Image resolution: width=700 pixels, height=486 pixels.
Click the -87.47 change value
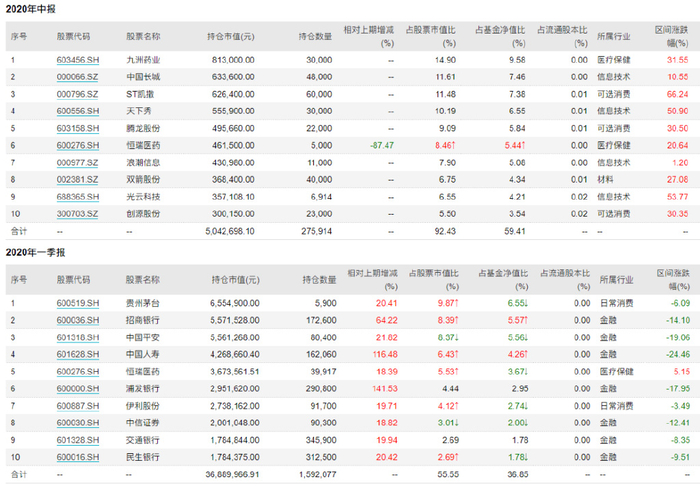(x=382, y=145)
